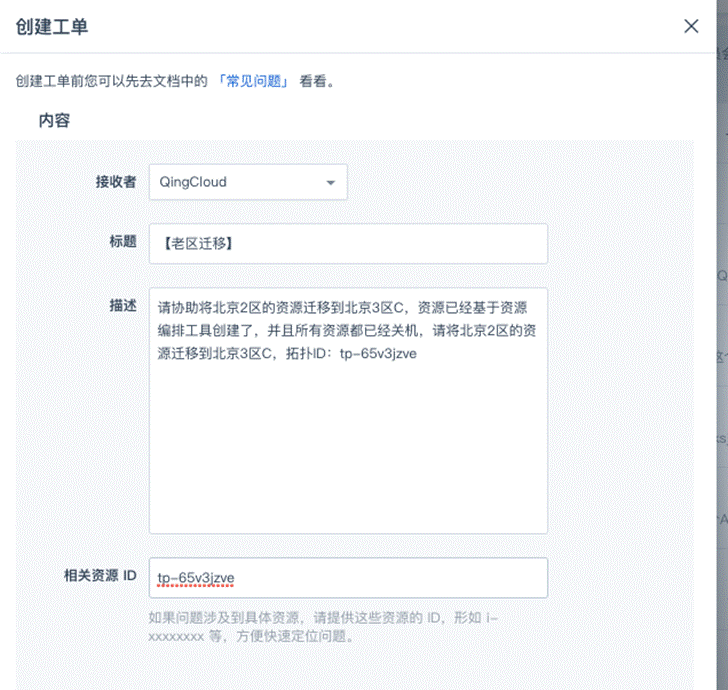Viewport: 728px width, 690px height.
Task: Focus the 标题 input field
Action: click(347, 243)
